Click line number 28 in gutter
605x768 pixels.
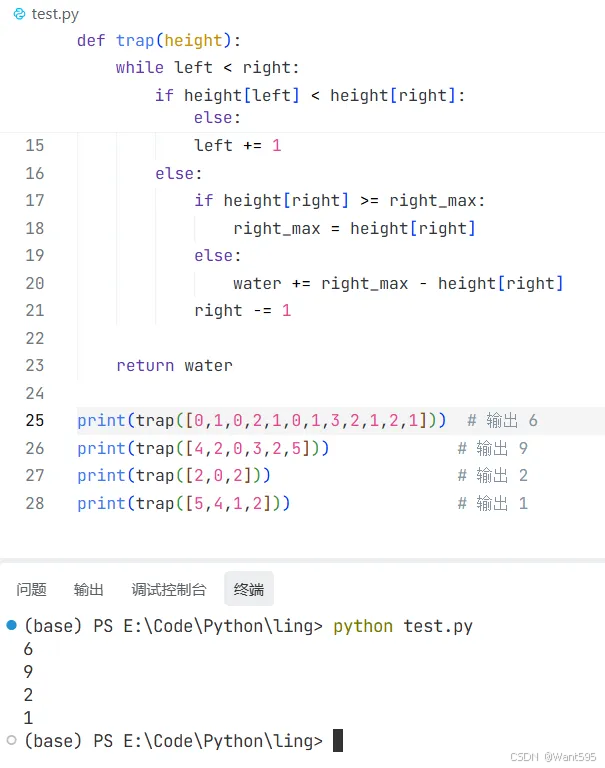pyautogui.click(x=35, y=503)
